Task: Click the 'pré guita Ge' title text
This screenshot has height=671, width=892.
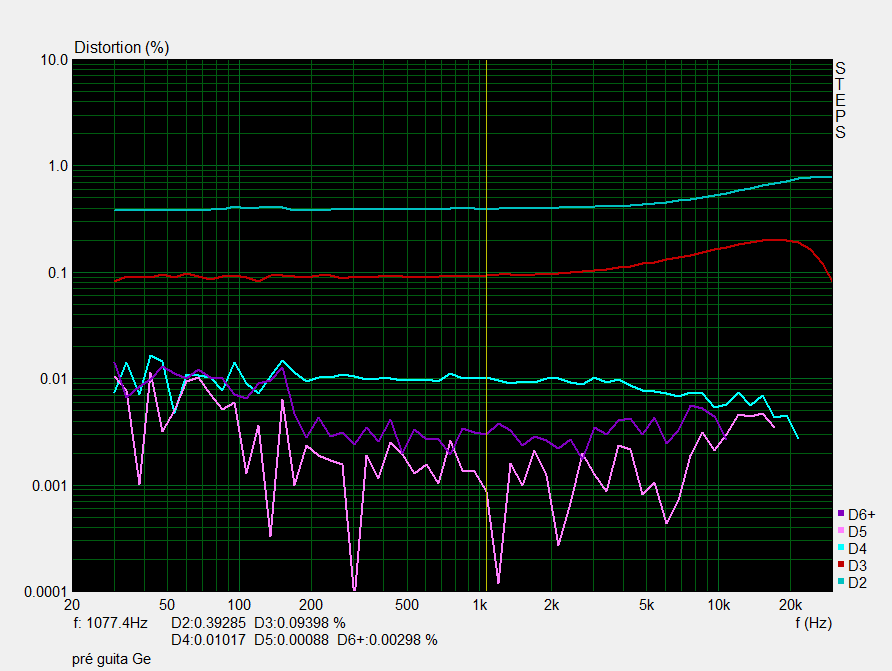Action: point(112,659)
